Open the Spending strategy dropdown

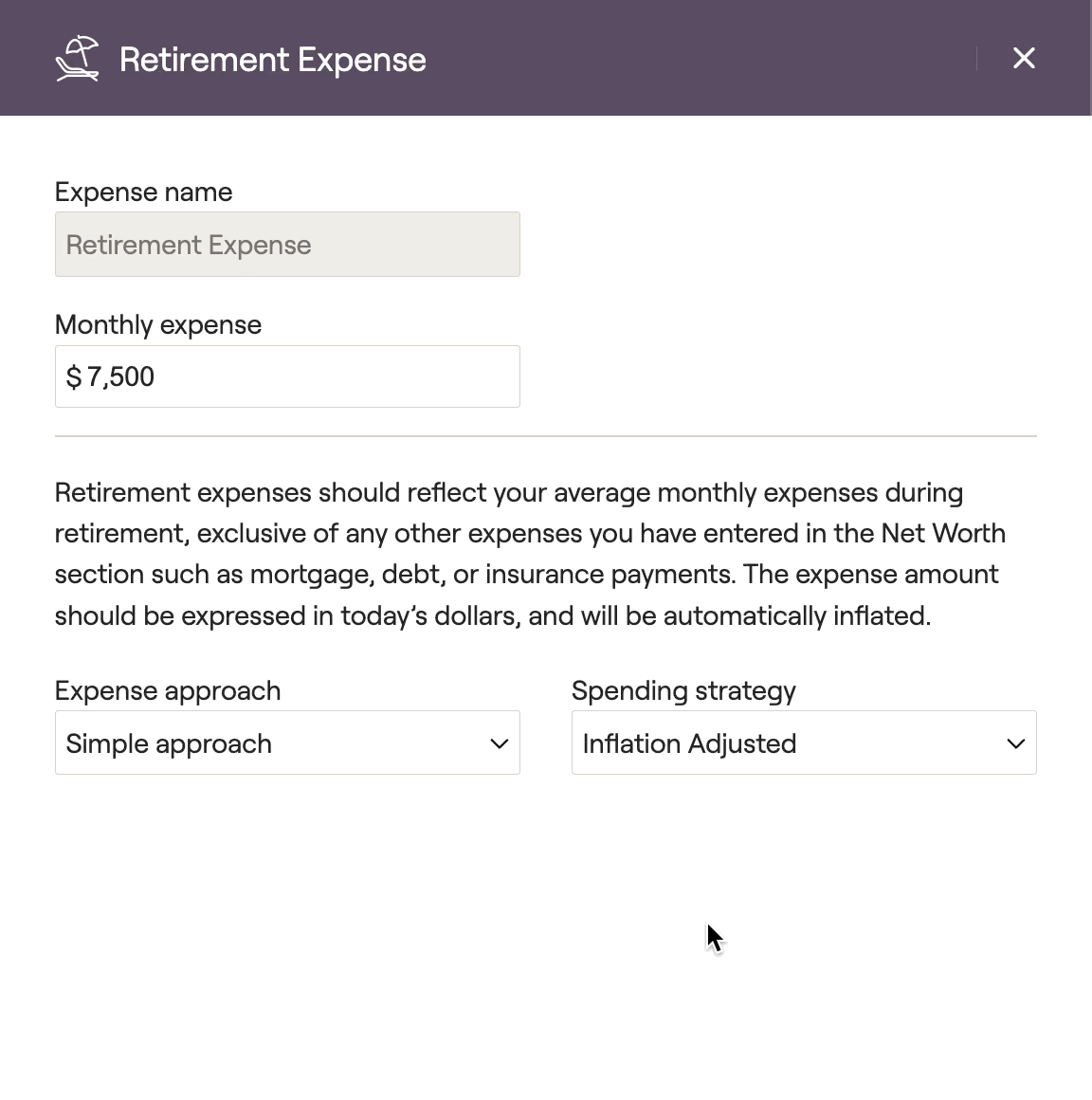[804, 742]
